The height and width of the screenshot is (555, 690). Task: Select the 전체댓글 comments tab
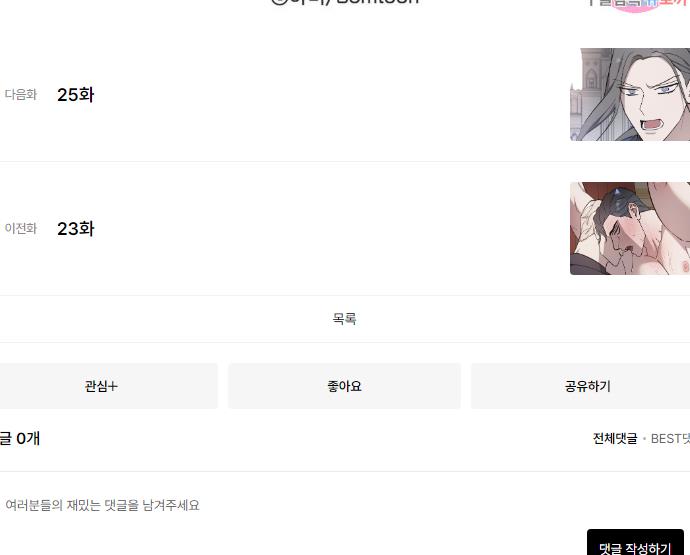(615, 438)
